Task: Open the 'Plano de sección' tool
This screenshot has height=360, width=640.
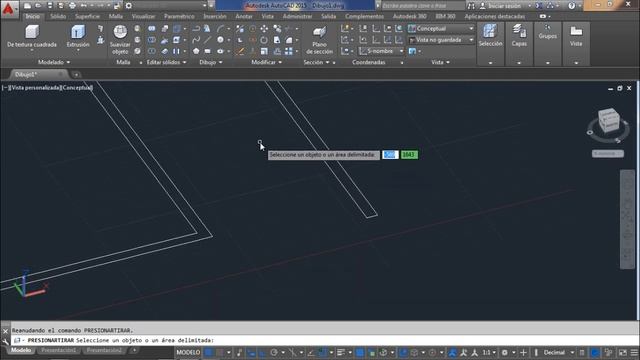Action: pos(319,40)
